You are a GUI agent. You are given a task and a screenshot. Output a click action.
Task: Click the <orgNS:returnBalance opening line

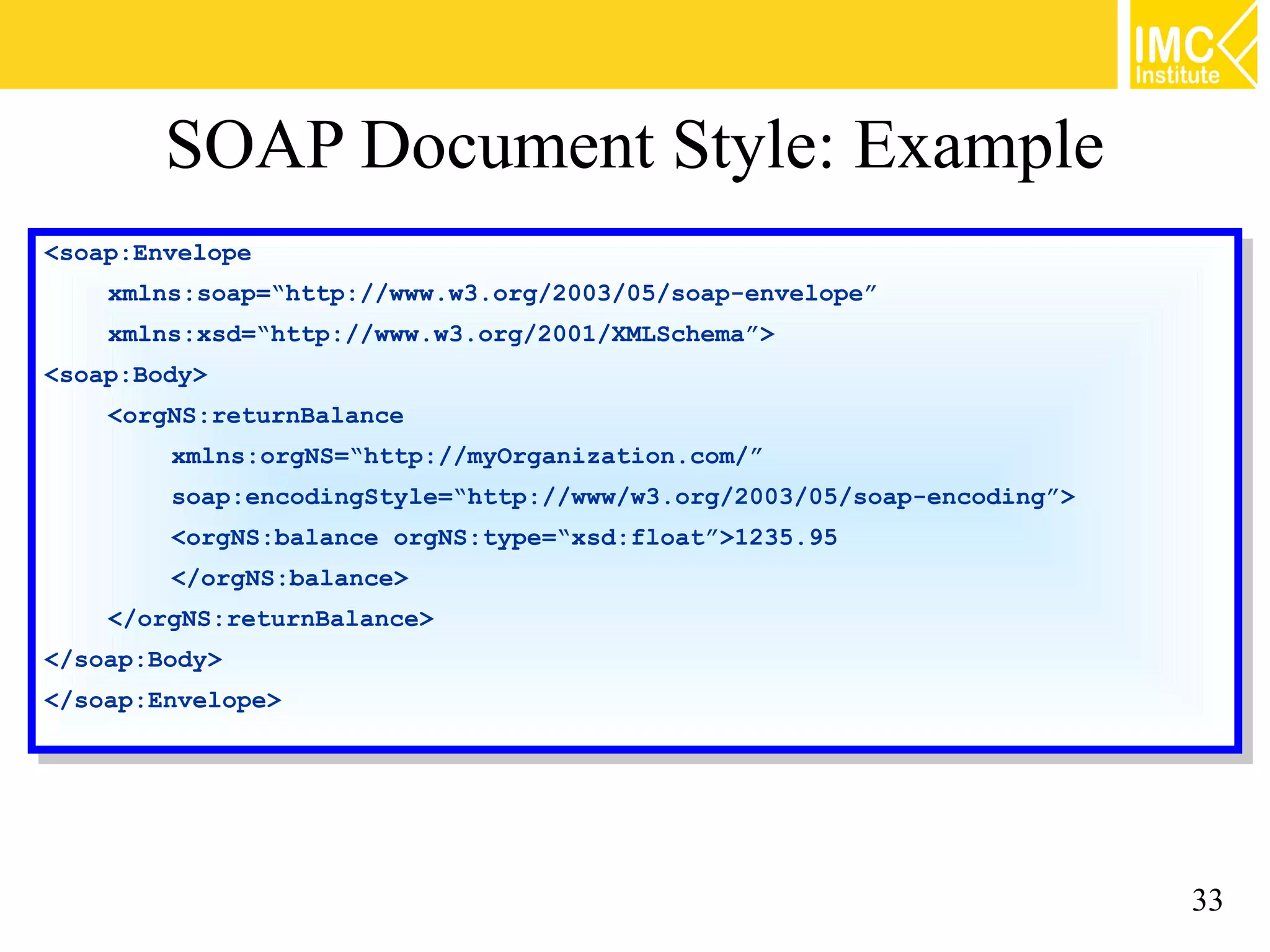click(255, 416)
